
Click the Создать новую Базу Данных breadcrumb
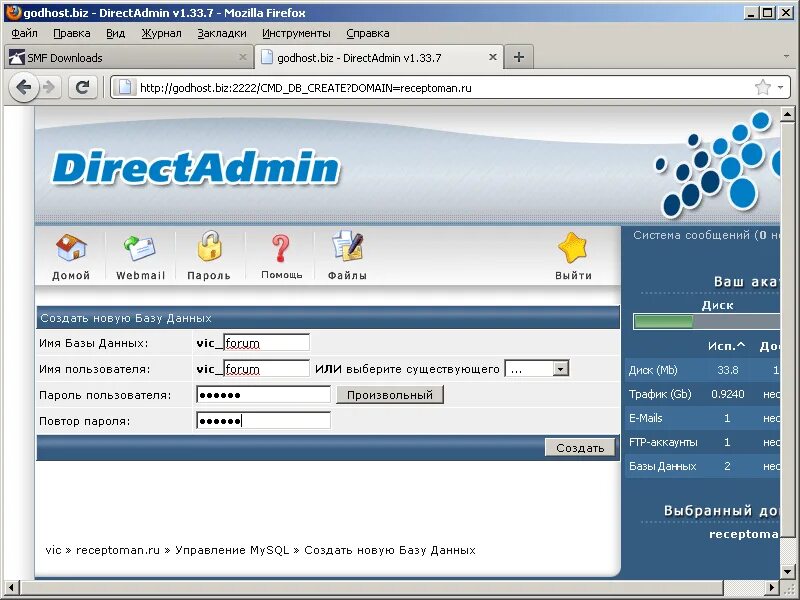pos(390,550)
